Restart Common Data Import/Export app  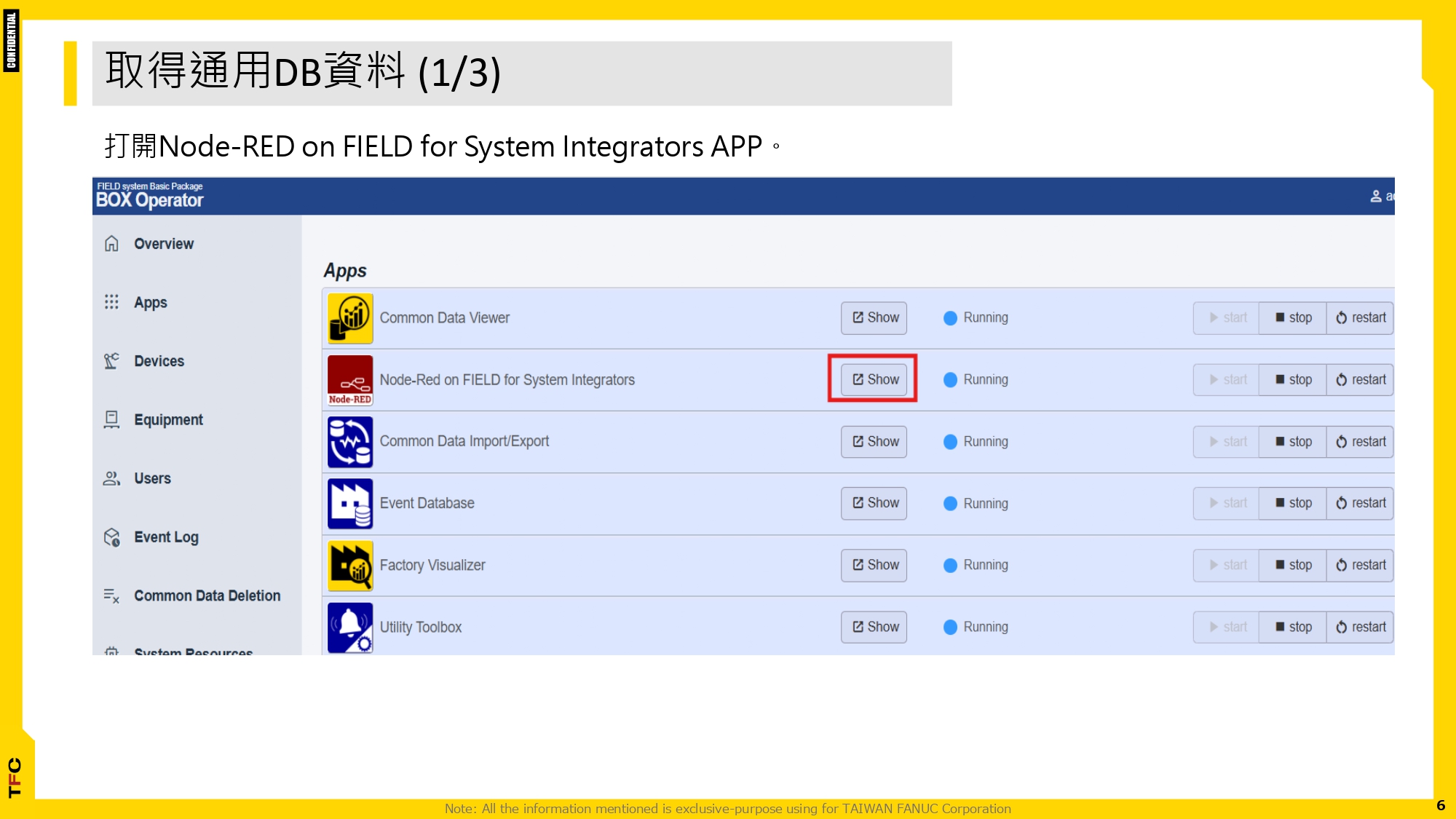click(1360, 442)
